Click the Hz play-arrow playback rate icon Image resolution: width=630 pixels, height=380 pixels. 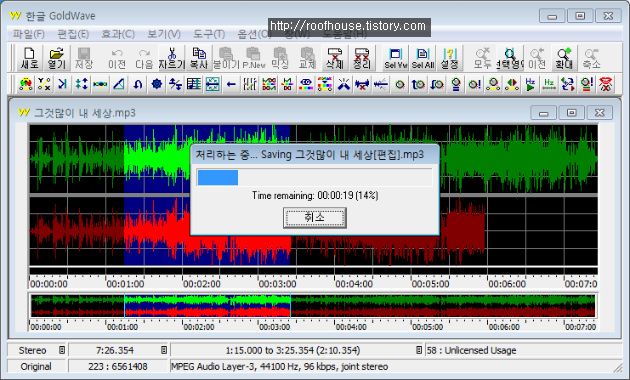click(x=530, y=84)
